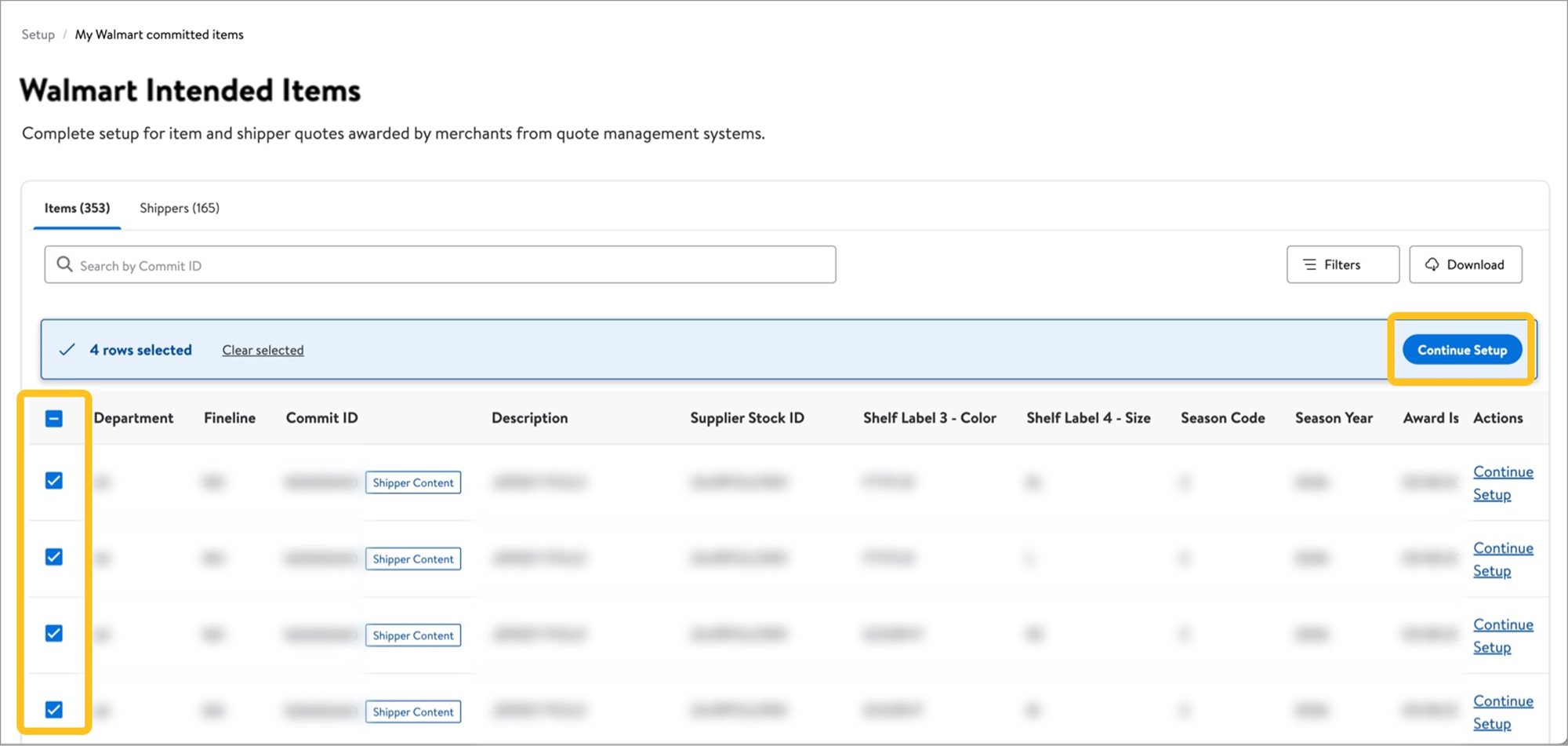Click the first row Shipper Content tag

413,482
